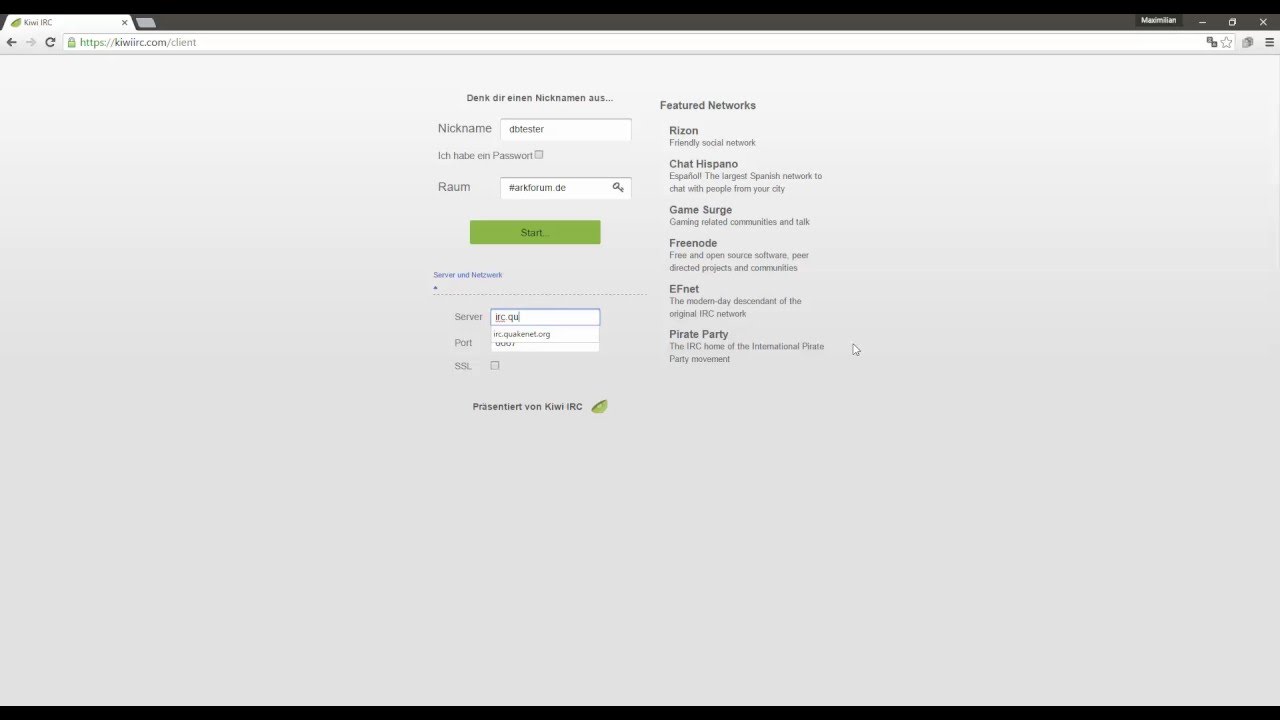
Task: Bookmark this page with star icon
Action: (x=1227, y=42)
